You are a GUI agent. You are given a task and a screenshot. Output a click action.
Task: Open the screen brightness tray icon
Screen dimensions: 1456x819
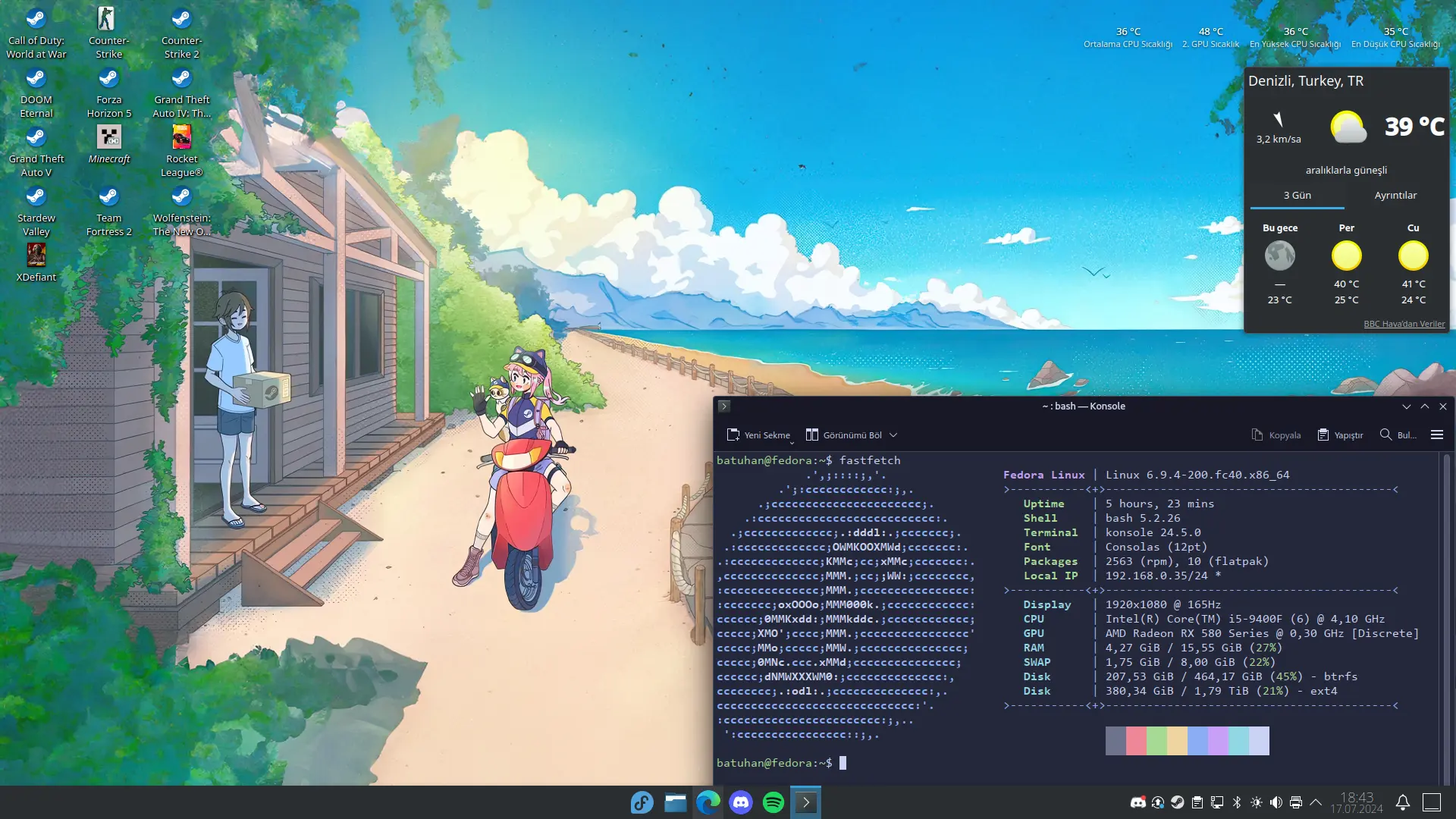point(1257,802)
